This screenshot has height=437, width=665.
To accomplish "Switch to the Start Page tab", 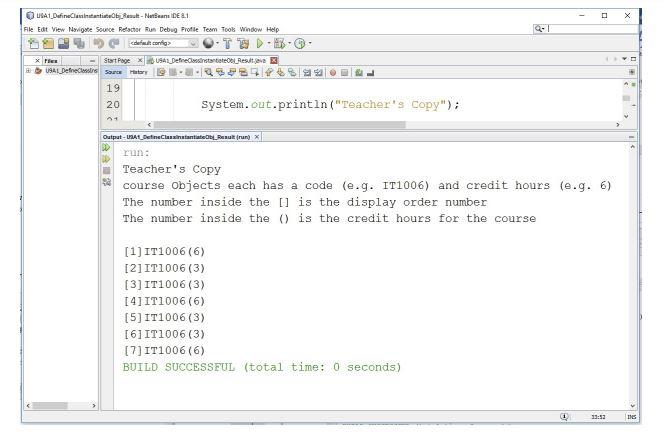I will tap(117, 61).
